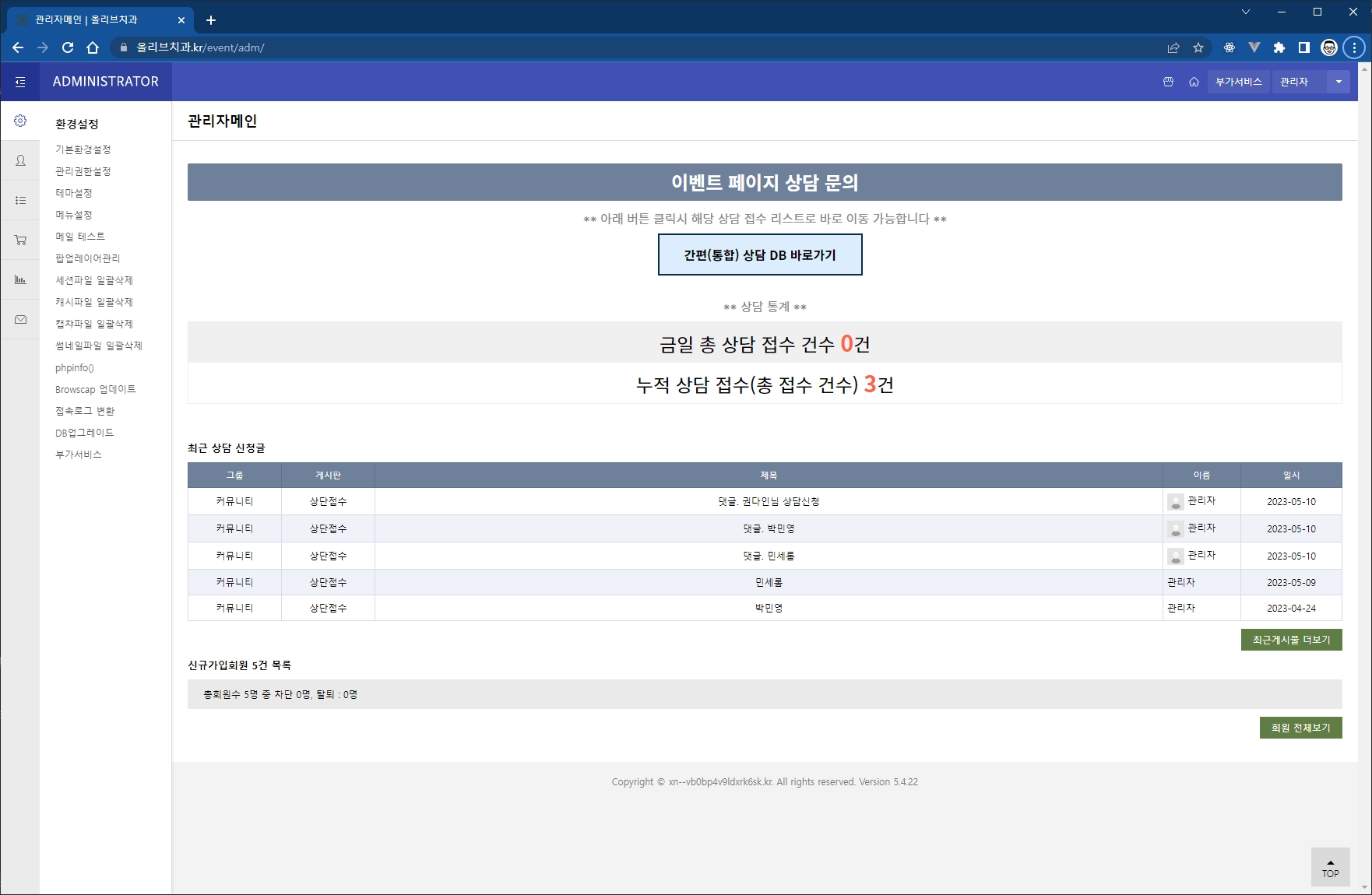
Task: Click 최근게시물 더보기 button
Action: (1291, 640)
